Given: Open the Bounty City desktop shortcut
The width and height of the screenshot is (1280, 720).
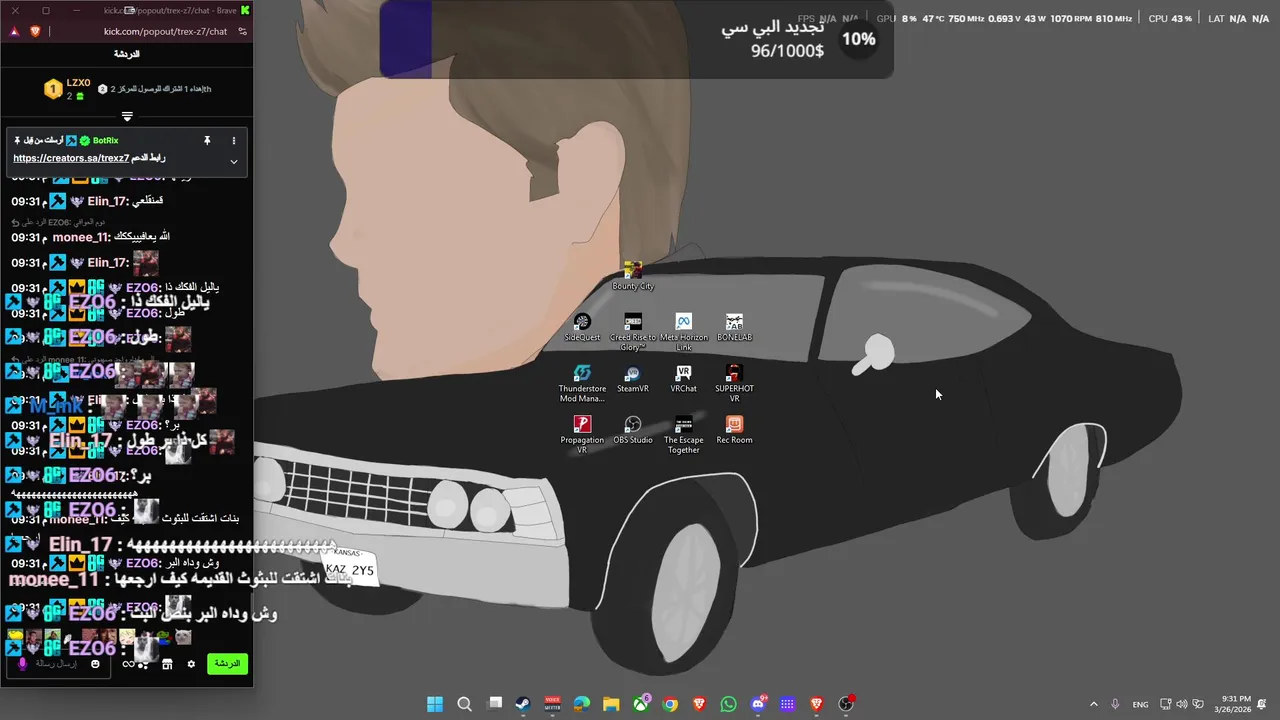Looking at the screenshot, I should tap(632, 276).
